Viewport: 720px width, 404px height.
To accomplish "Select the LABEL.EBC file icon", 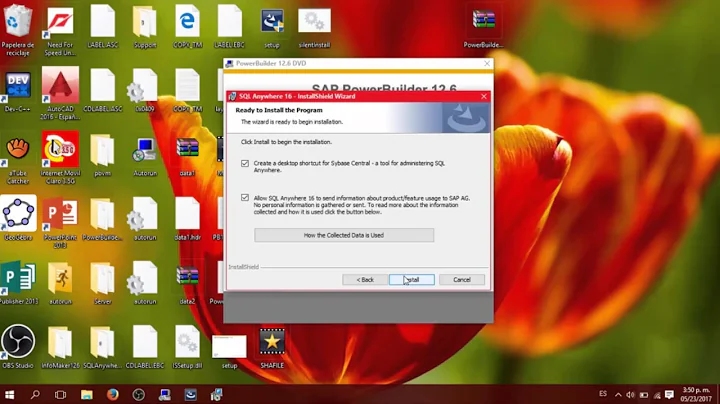I will 230,27.
